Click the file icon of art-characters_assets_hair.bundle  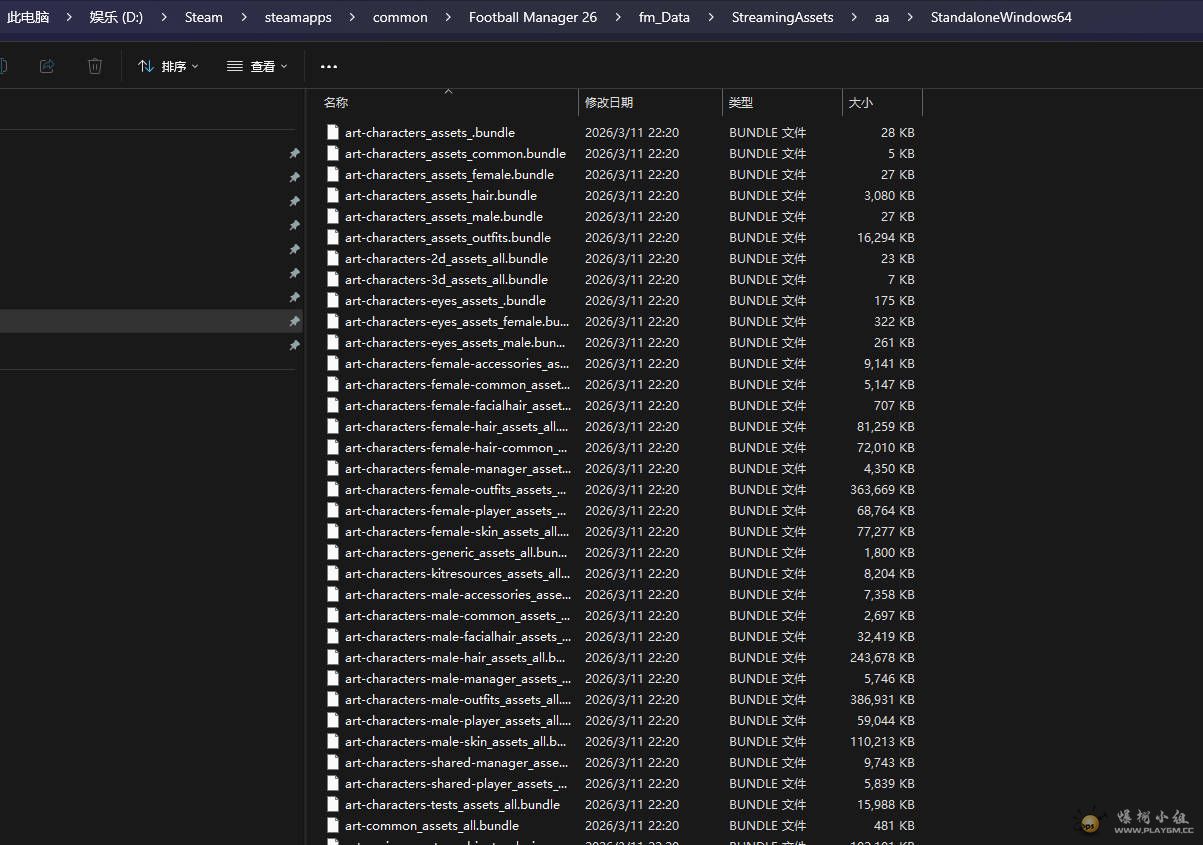332,195
